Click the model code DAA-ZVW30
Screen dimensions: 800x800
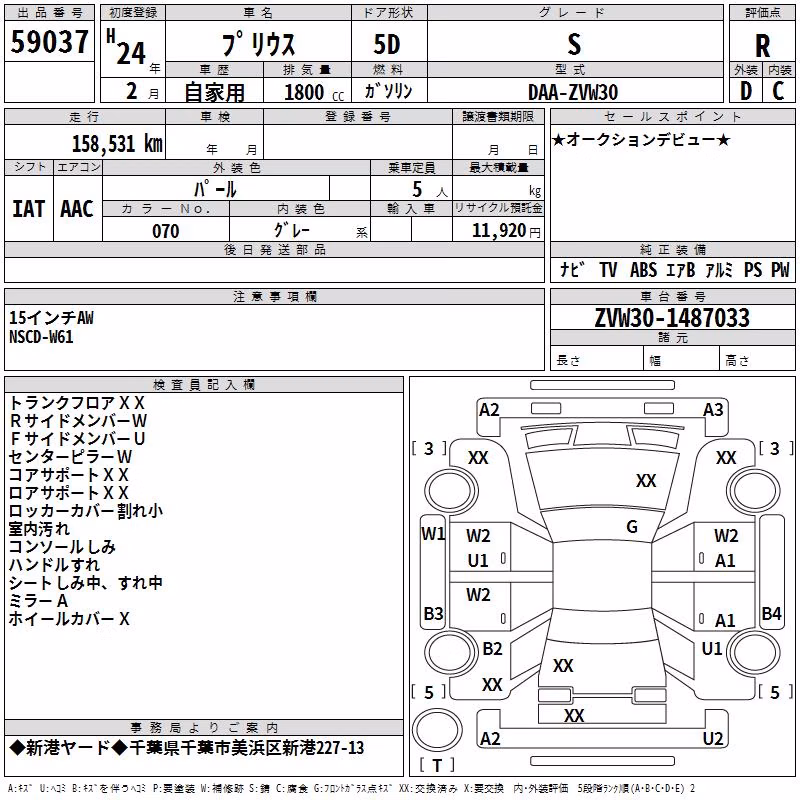click(x=573, y=92)
